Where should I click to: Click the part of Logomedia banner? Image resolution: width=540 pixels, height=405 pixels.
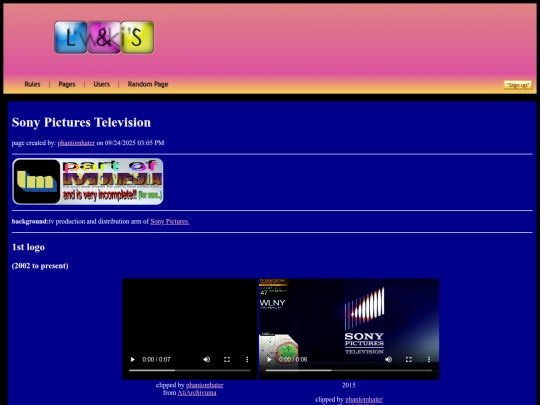(88, 181)
